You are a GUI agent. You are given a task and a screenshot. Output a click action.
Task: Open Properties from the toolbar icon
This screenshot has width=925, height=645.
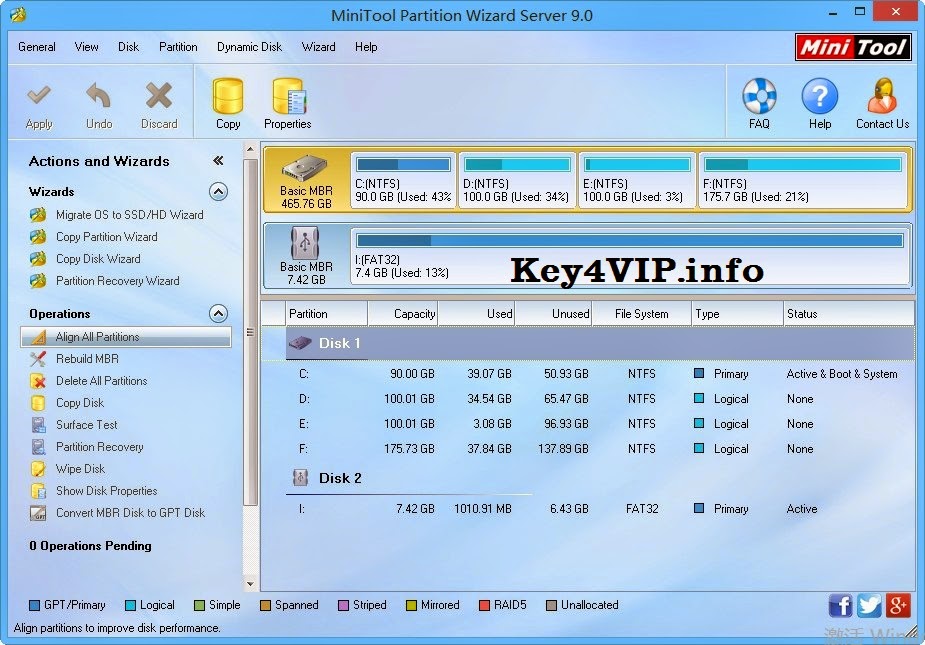pos(287,101)
